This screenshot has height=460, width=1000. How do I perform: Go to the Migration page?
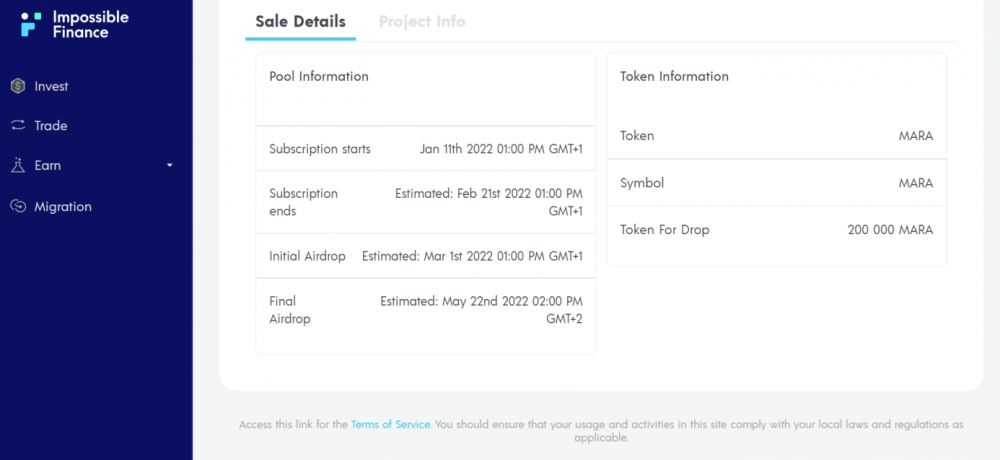(63, 207)
